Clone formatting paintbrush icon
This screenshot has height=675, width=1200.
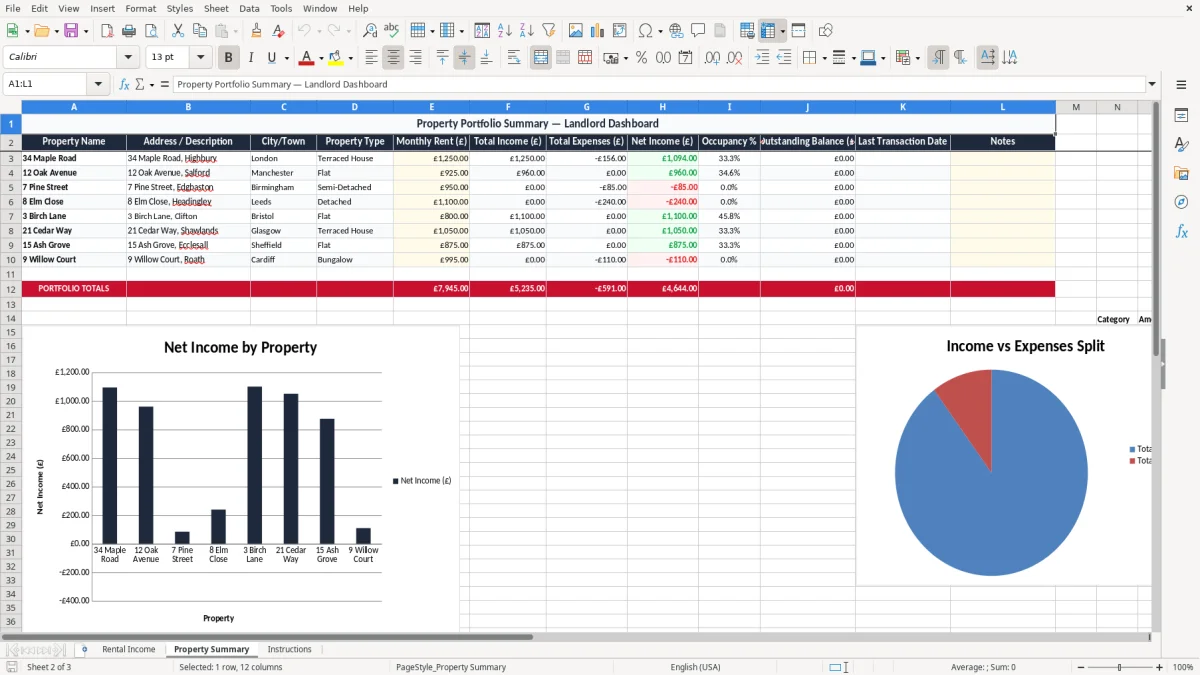256,31
